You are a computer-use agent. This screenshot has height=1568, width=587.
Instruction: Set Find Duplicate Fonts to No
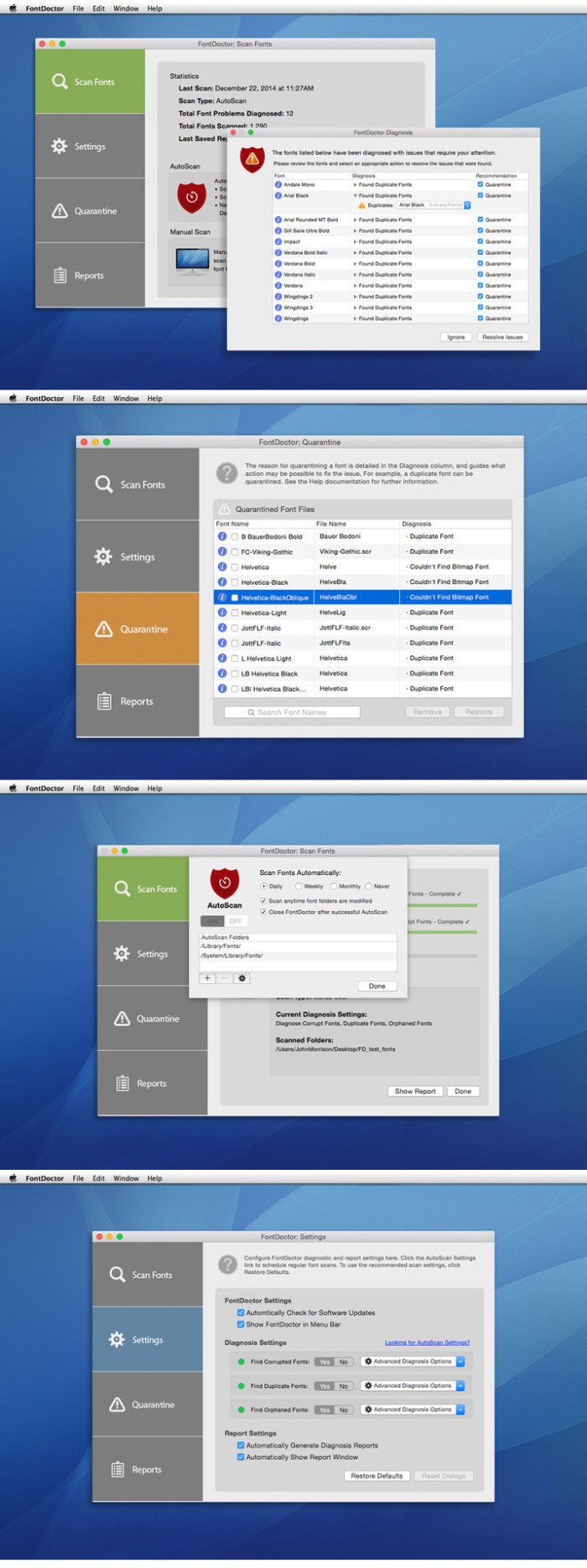(x=344, y=1386)
